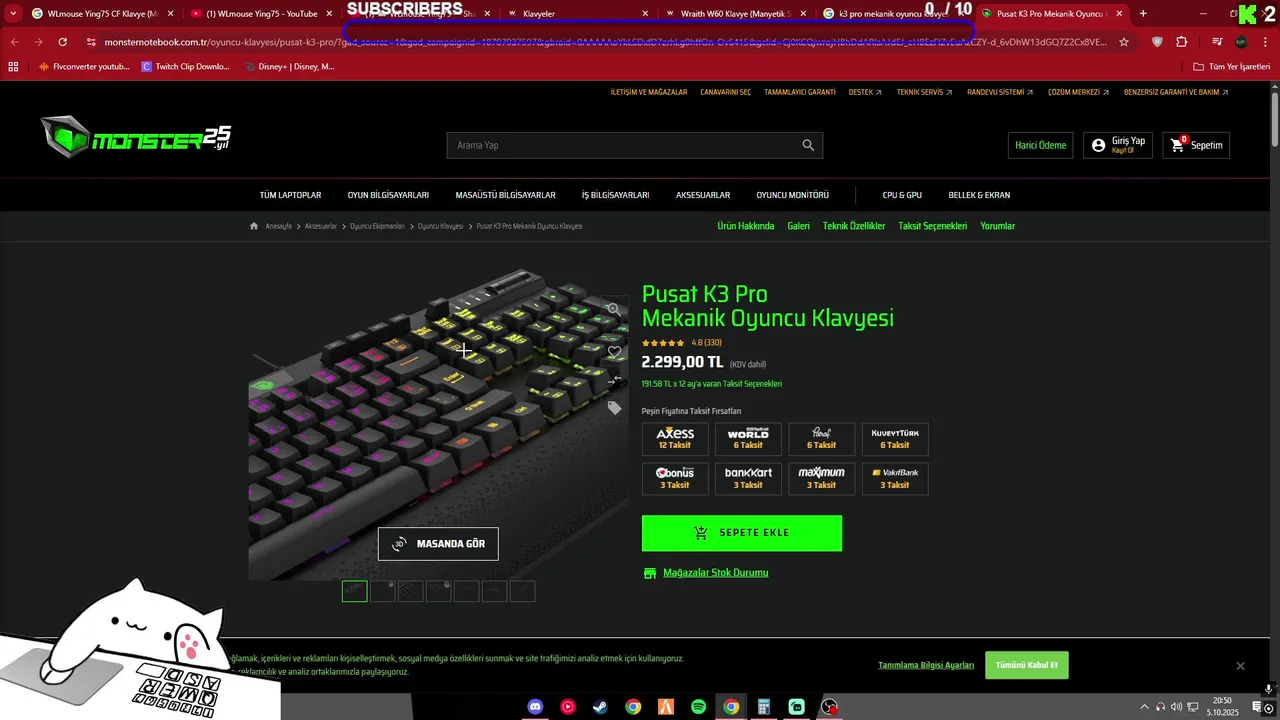Open the TÜM LAPTOPLAR menu
Image resolution: width=1280 pixels, height=720 pixels.
290,195
